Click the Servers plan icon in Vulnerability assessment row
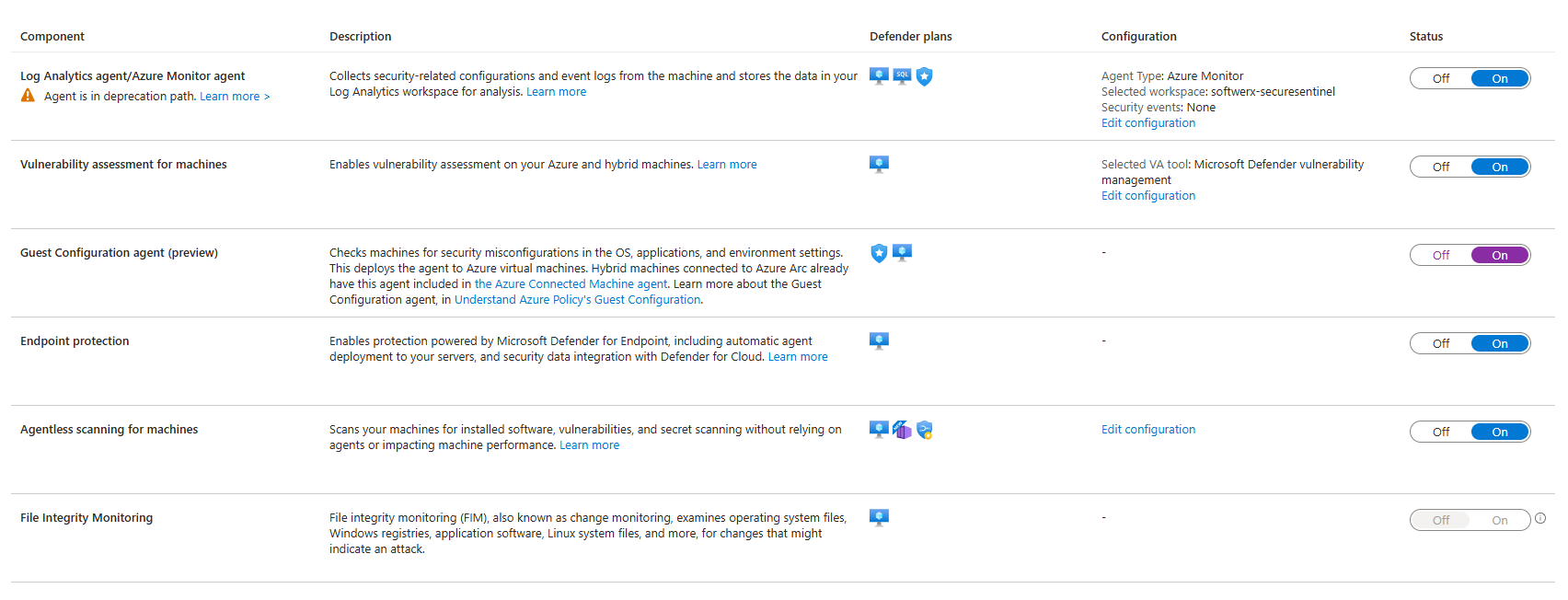The width and height of the screenshot is (1568, 600). pyautogui.click(x=879, y=165)
